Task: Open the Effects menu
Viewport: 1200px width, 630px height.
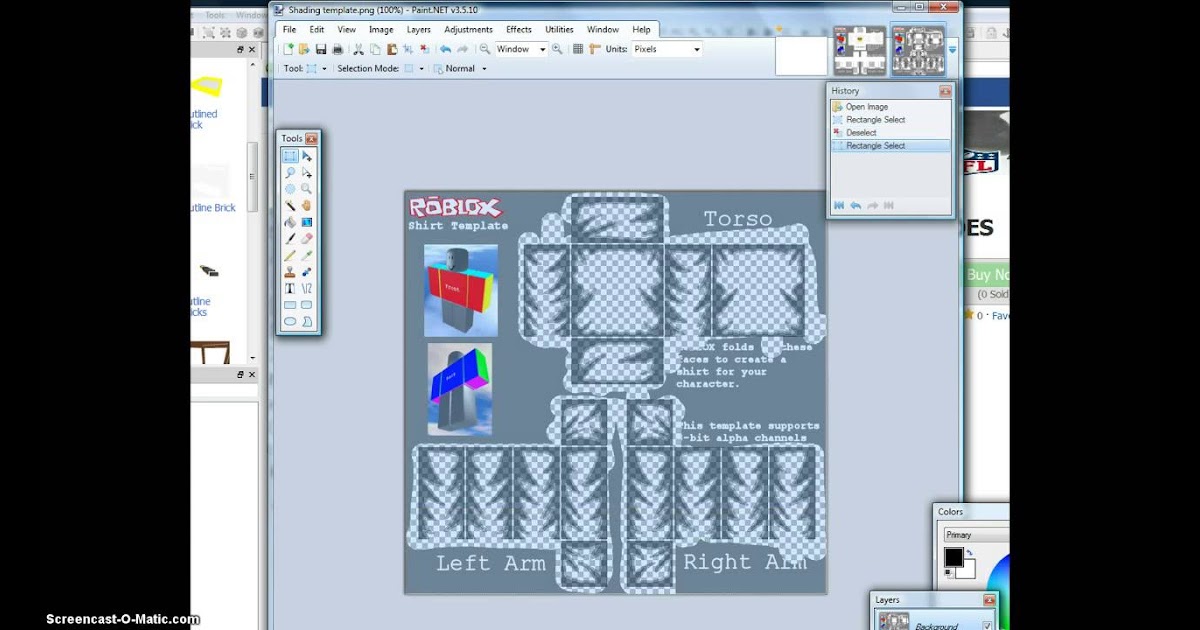Action: pyautogui.click(x=519, y=29)
